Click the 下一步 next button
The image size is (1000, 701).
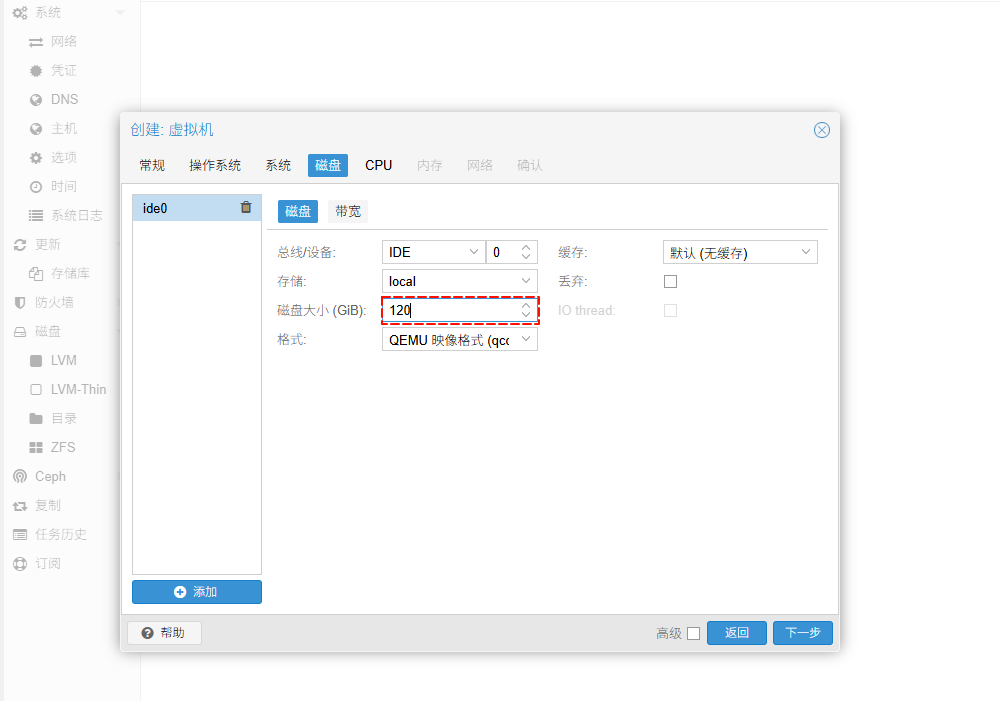802,633
